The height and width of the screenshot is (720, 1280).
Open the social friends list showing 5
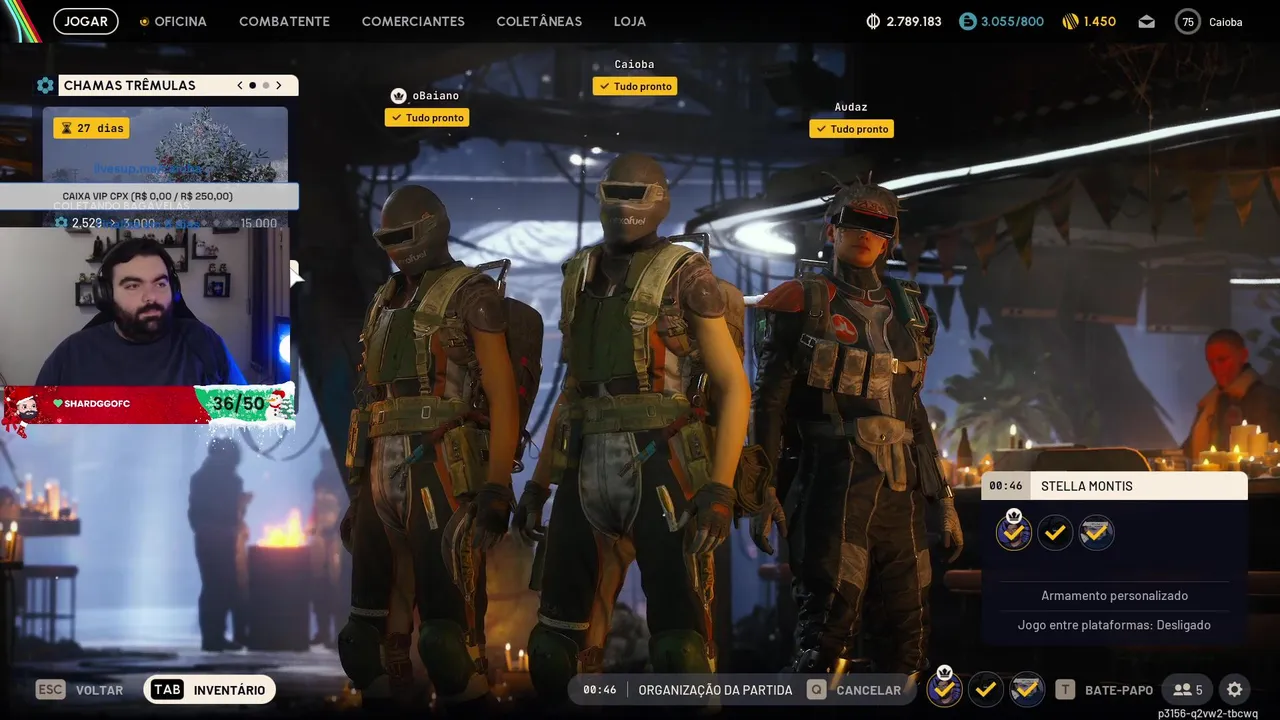coord(1188,690)
